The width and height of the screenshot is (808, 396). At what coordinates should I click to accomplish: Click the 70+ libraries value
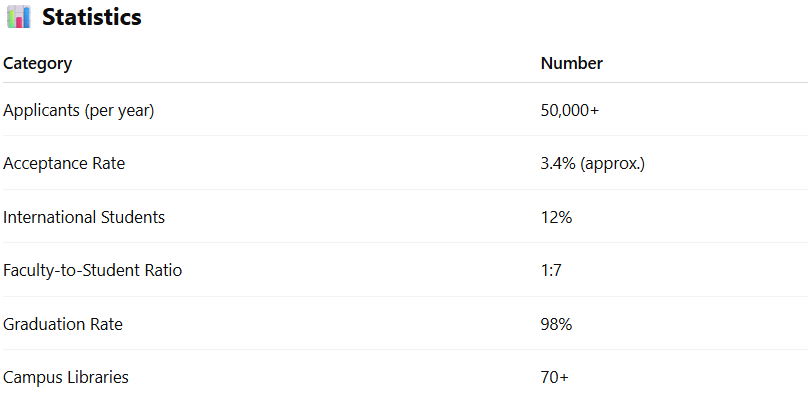pyautogui.click(x=554, y=377)
